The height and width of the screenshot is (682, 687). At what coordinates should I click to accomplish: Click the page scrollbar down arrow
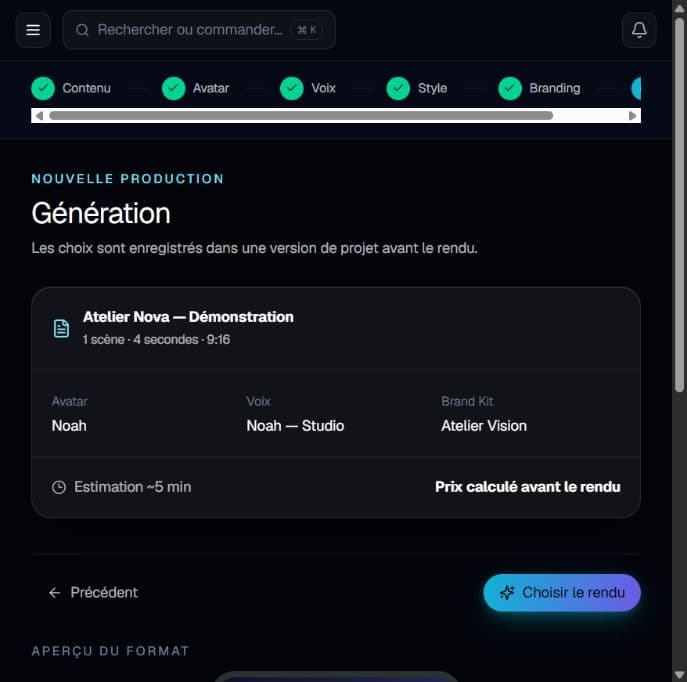tap(680, 674)
